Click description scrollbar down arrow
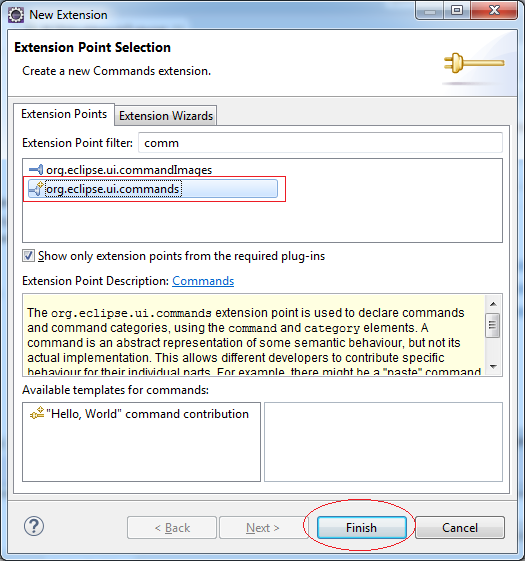The image size is (525, 561). (493, 366)
